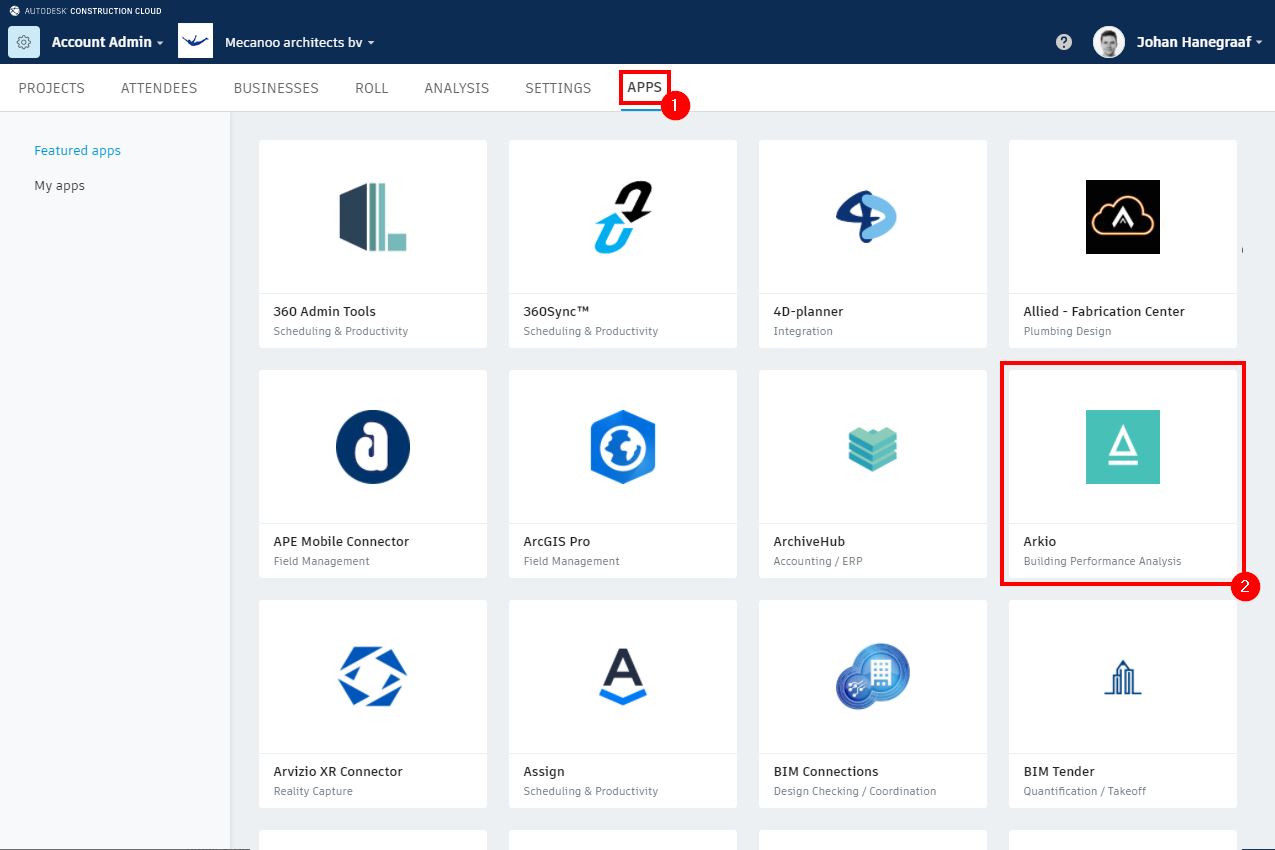1275x850 pixels.
Task: Open the 4D-planner app logo
Action: 867,216
